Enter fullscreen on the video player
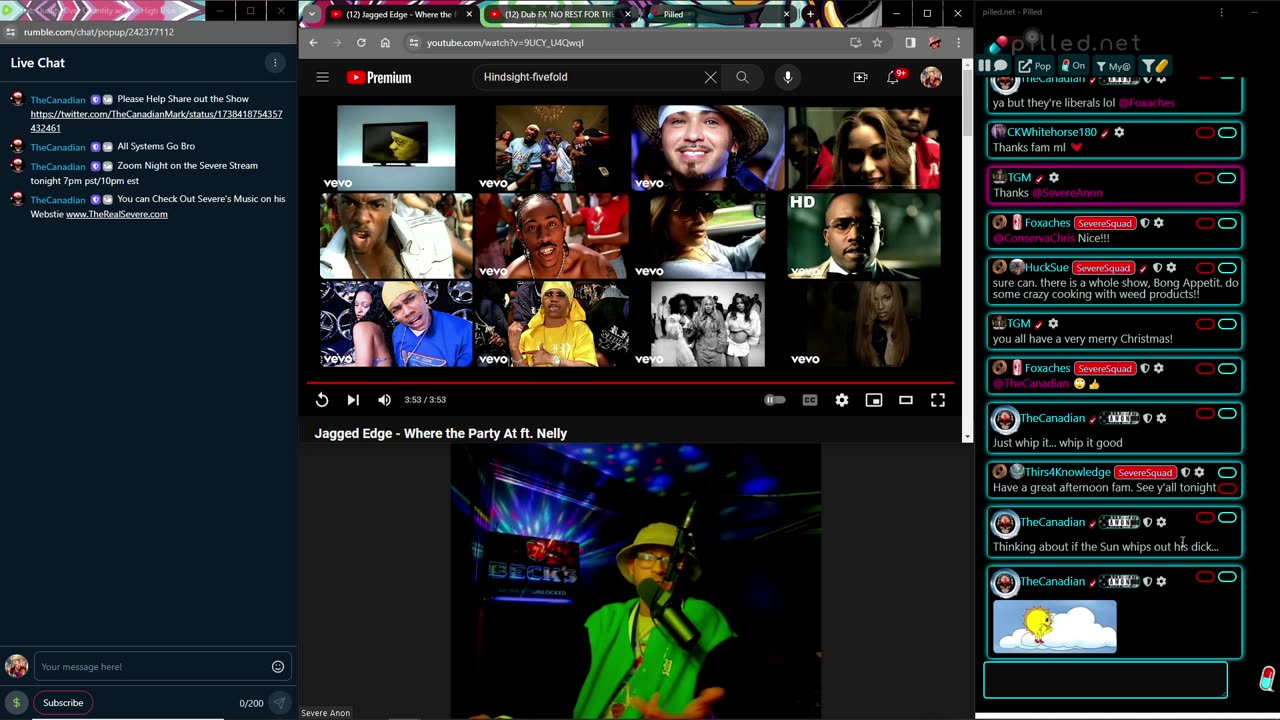This screenshot has height=720, width=1280. pyautogui.click(x=938, y=400)
